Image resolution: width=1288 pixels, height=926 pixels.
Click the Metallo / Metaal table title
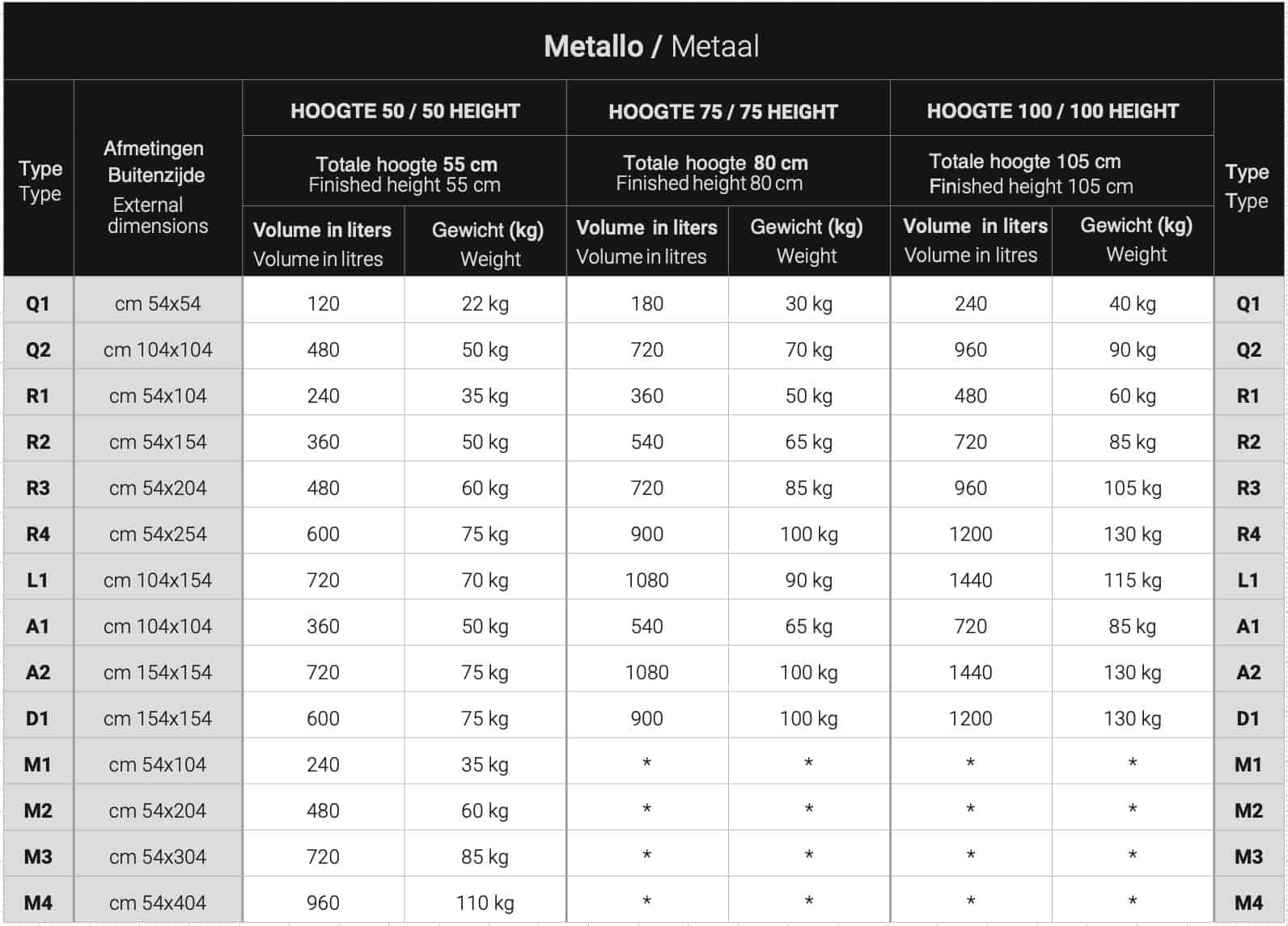click(x=651, y=46)
